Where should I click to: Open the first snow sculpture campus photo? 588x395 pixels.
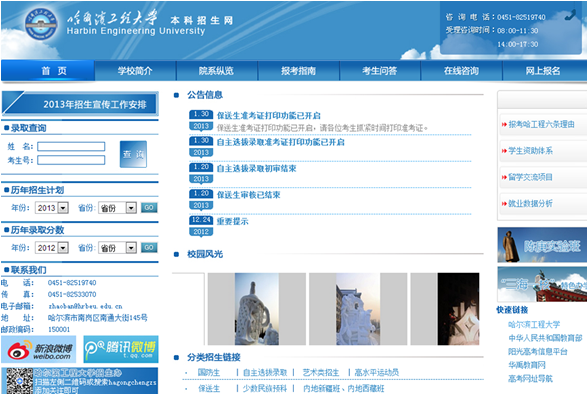tap(257, 309)
